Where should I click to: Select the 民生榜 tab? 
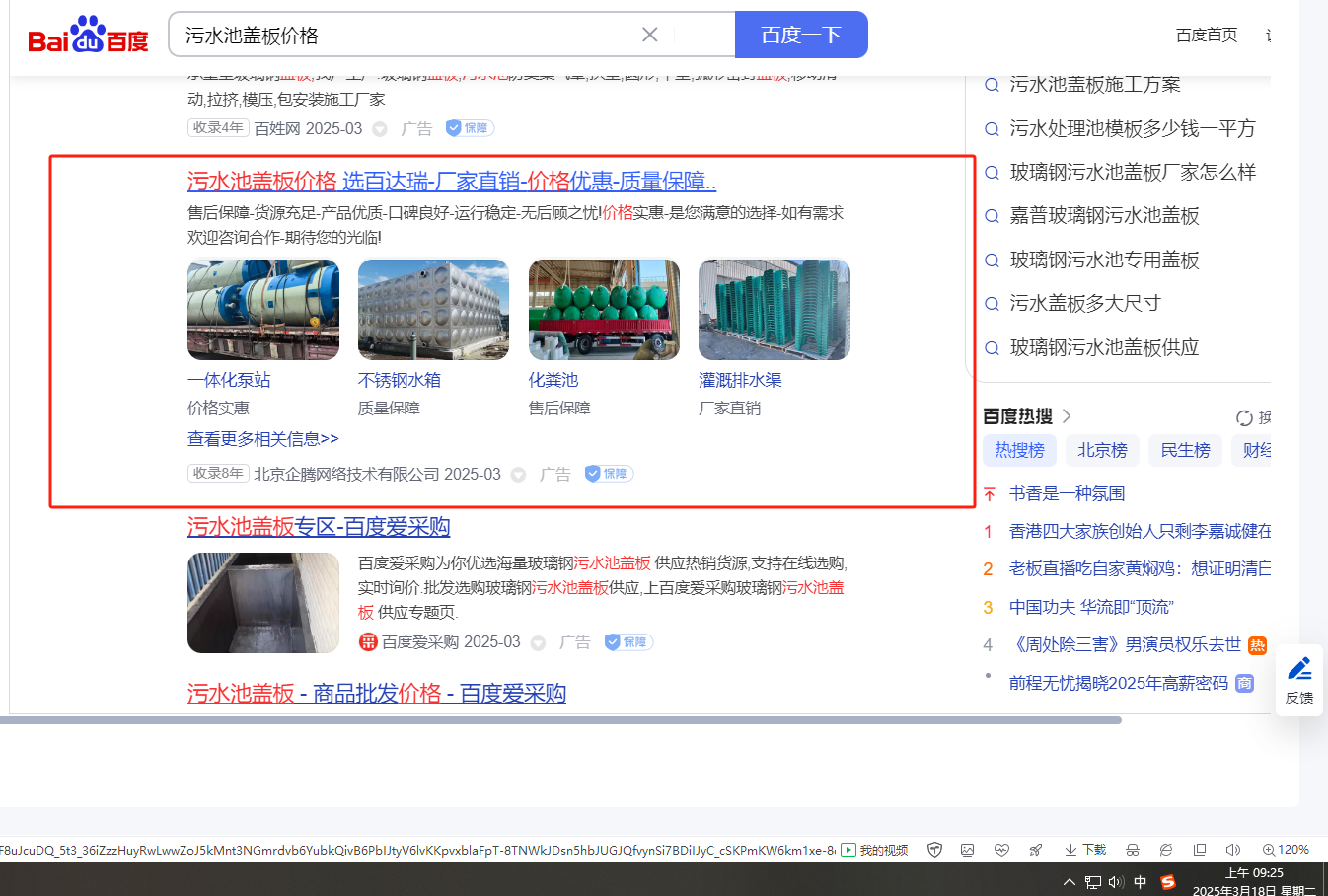tap(1185, 451)
